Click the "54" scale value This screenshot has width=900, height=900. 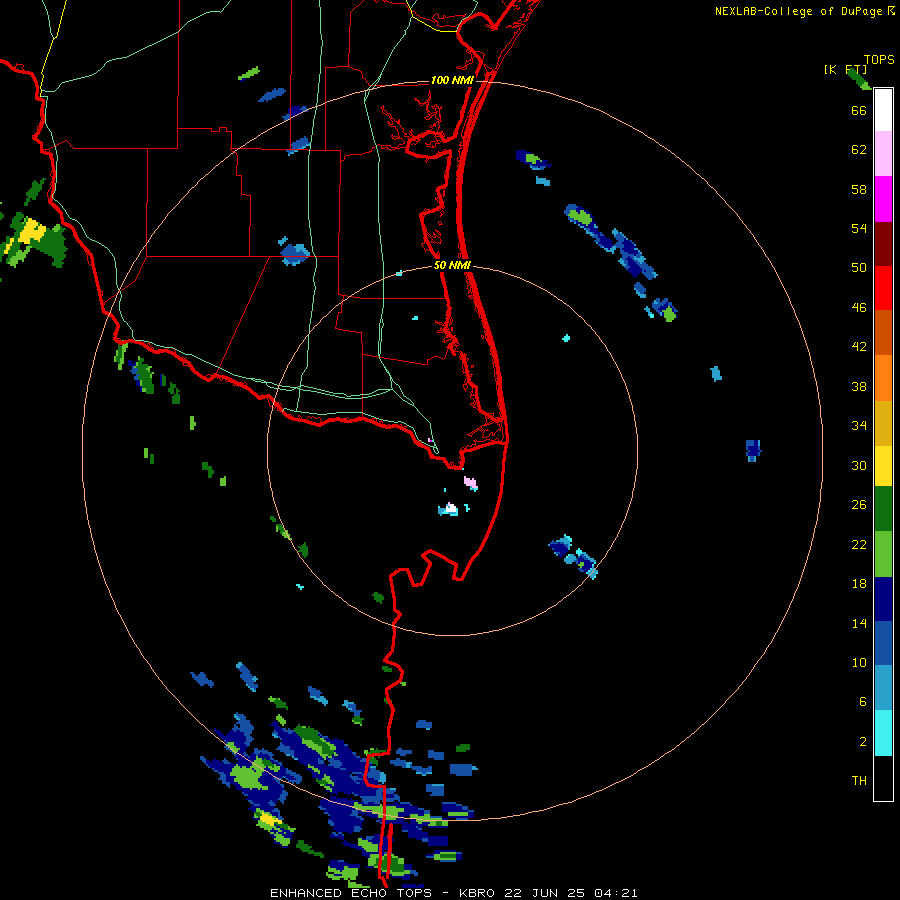[859, 228]
